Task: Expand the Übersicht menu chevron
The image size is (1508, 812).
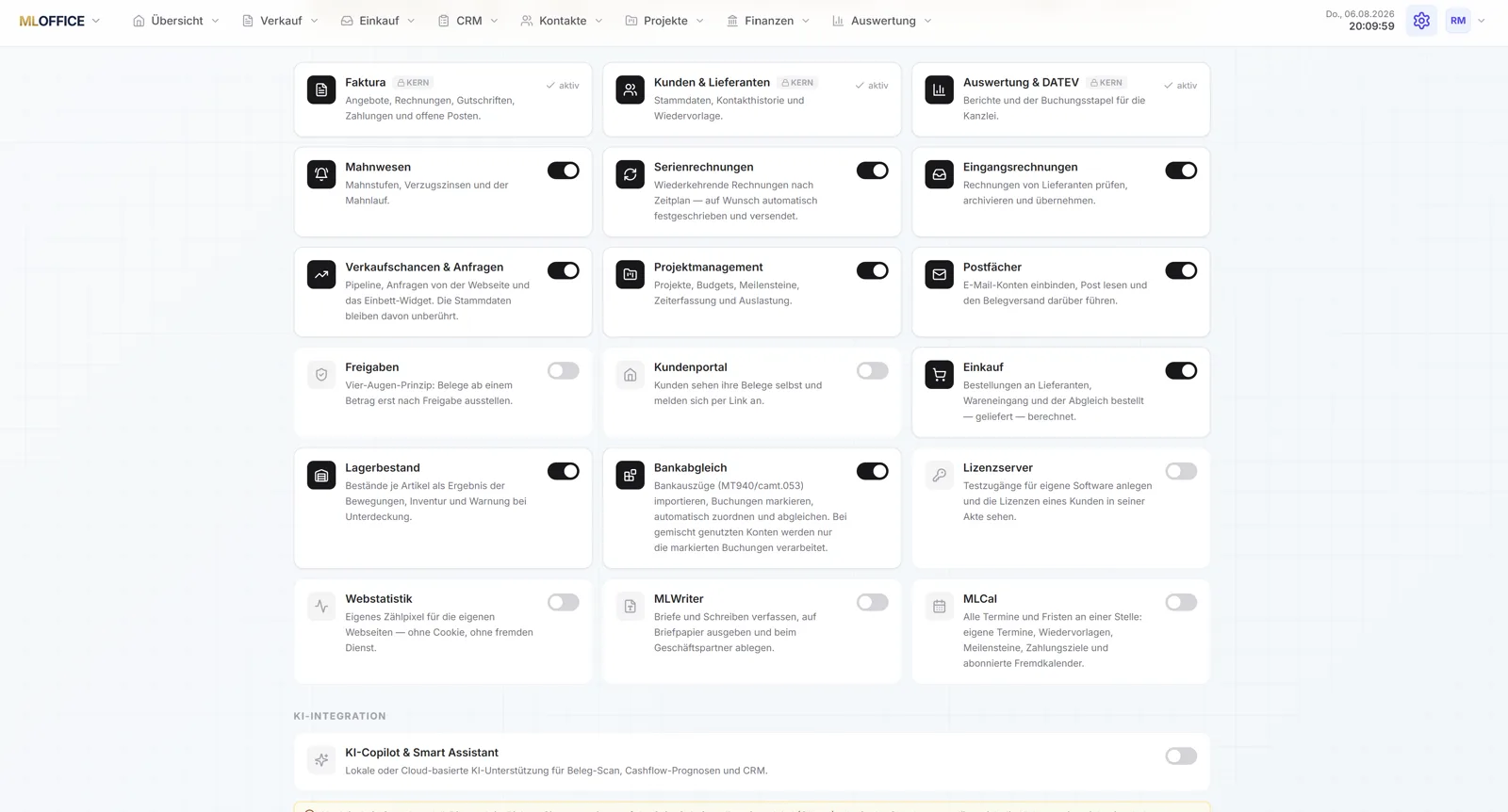Action: pyautogui.click(x=215, y=21)
